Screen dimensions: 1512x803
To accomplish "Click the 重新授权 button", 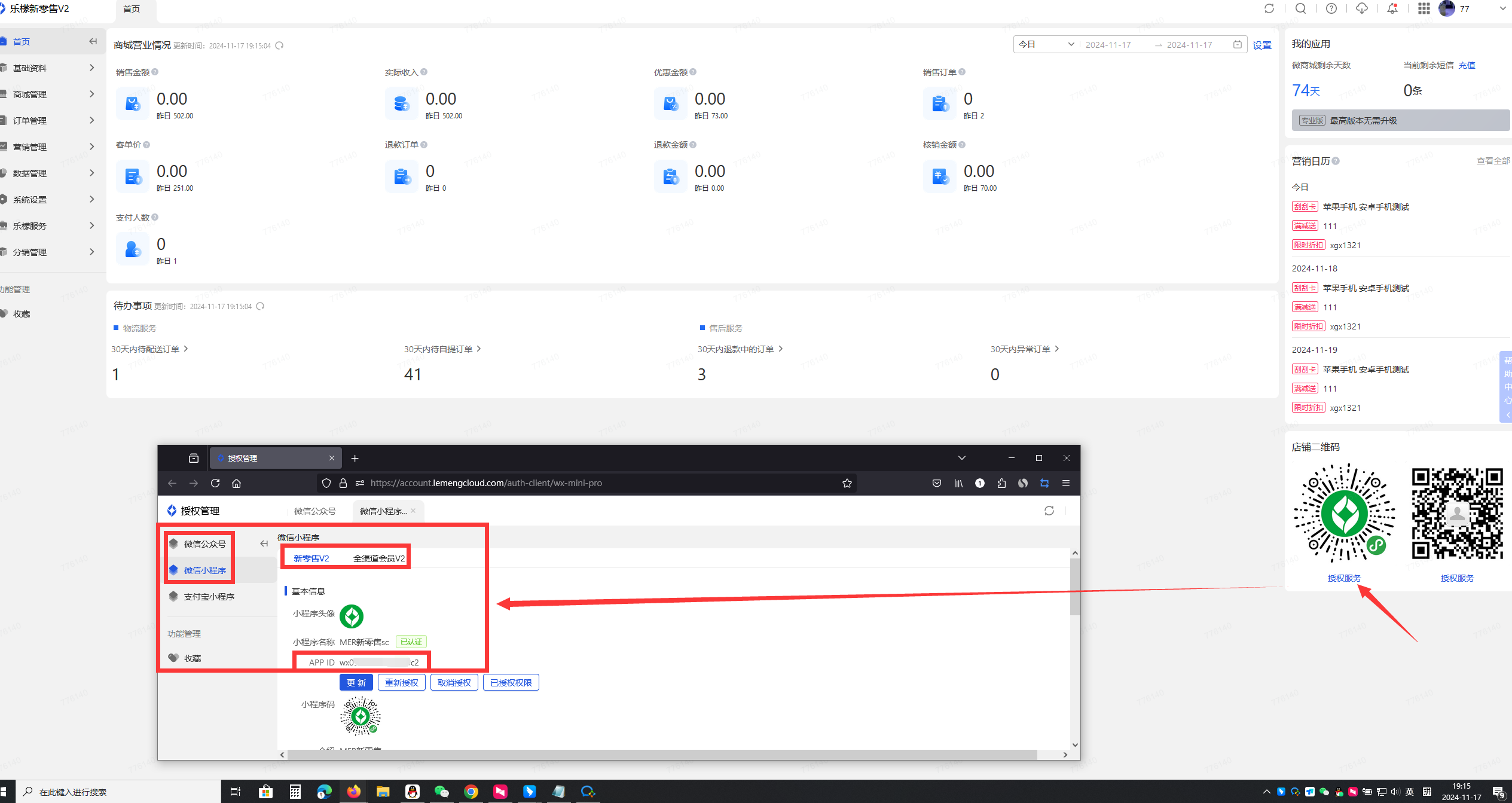I will pyautogui.click(x=402, y=682).
